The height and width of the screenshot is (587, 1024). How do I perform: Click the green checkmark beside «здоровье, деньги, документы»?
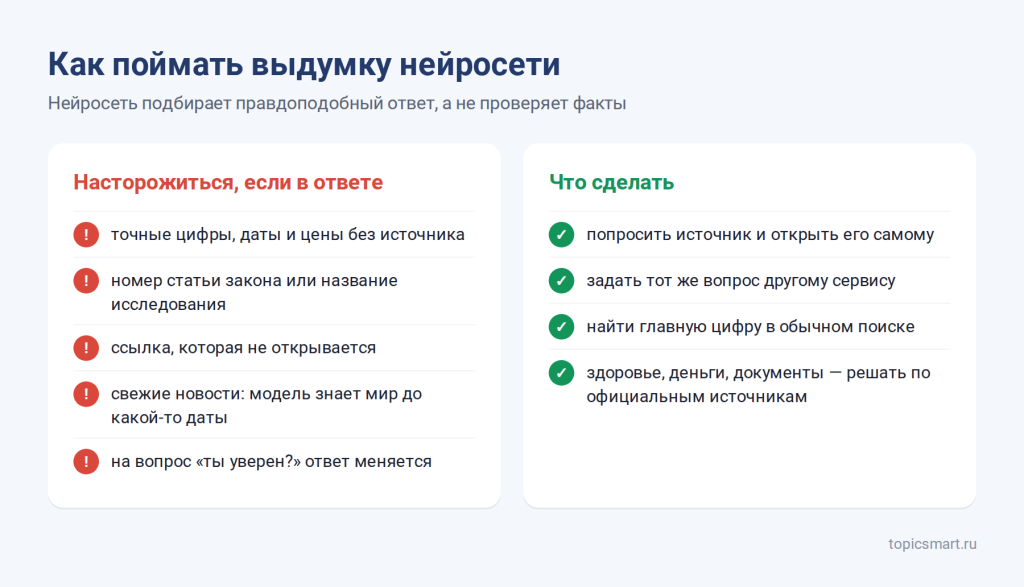coord(561,373)
